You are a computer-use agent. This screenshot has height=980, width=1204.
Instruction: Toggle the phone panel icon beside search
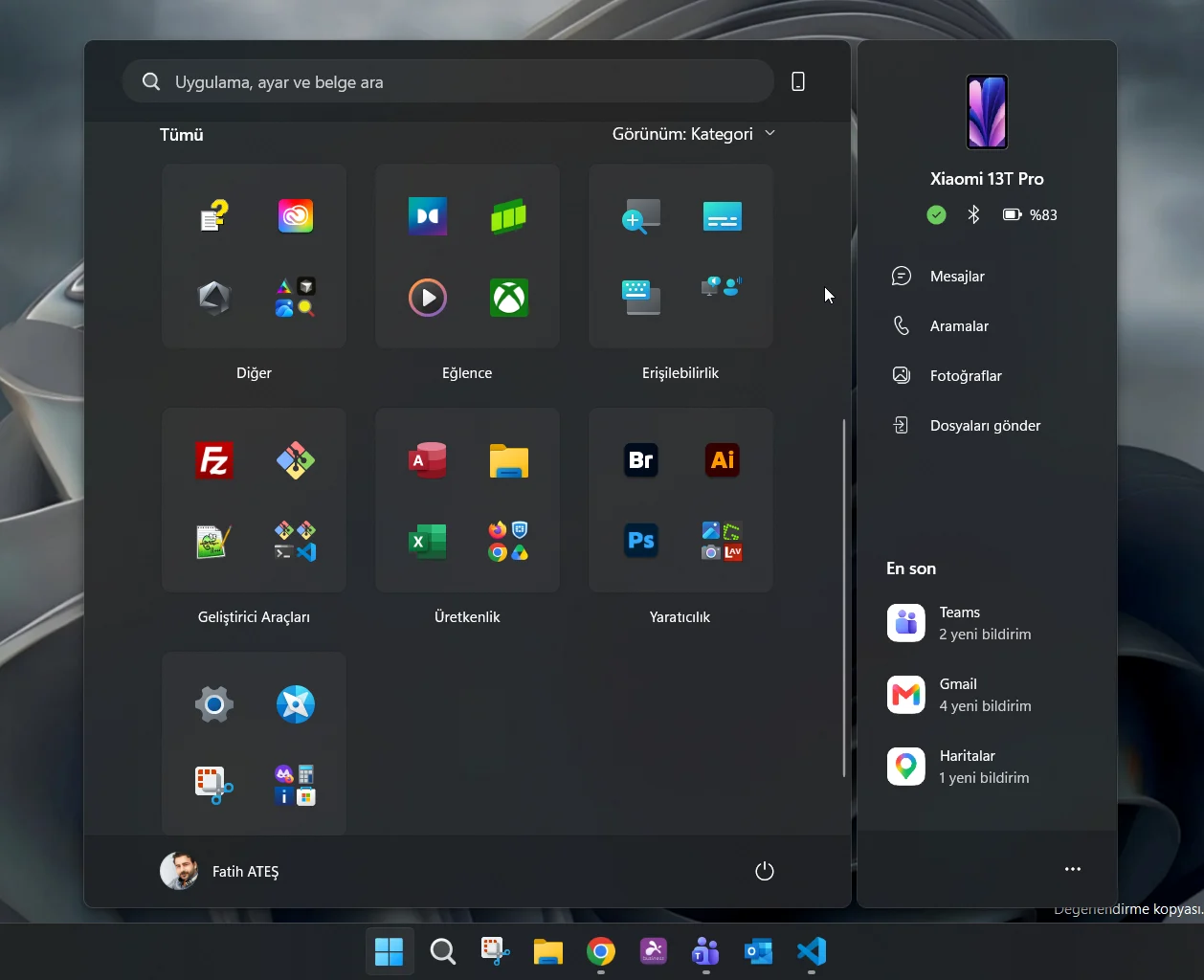pyautogui.click(x=798, y=82)
